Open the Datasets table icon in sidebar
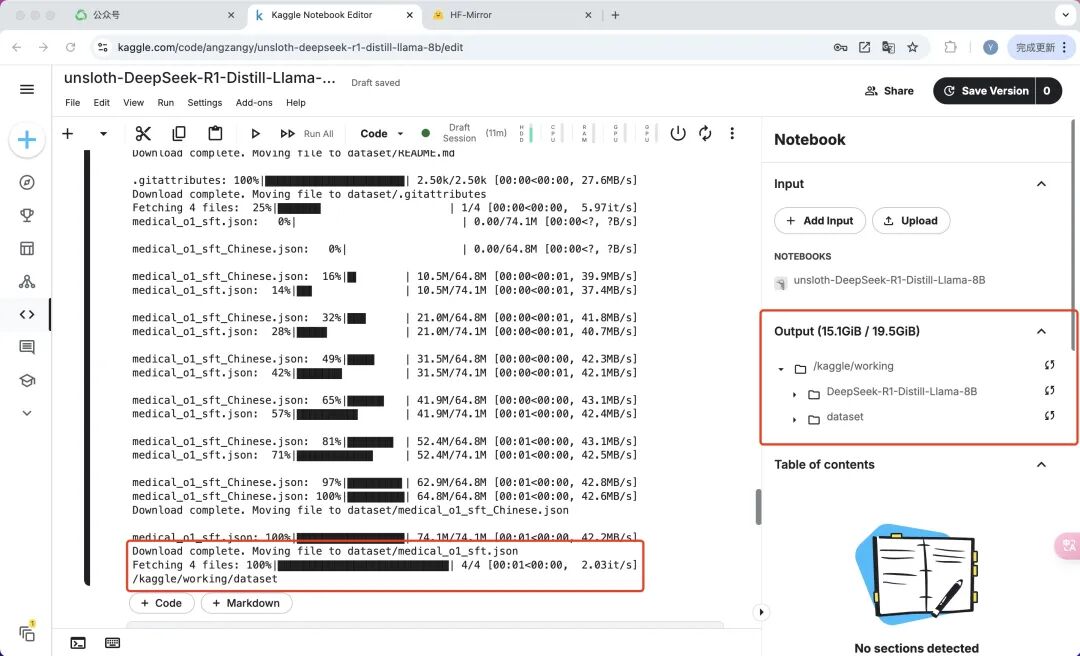Screen dimensions: 1080x656 pyautogui.click(x=27, y=248)
